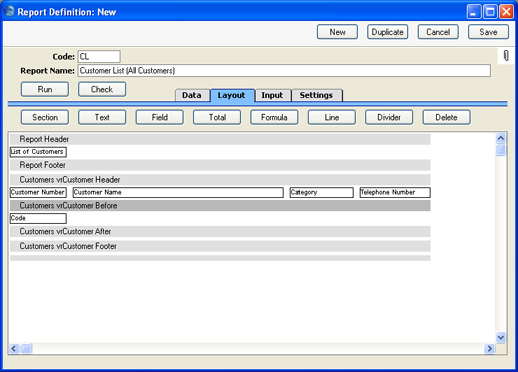
Task: Select the 'Telephone Number' label box
Action: click(395, 192)
